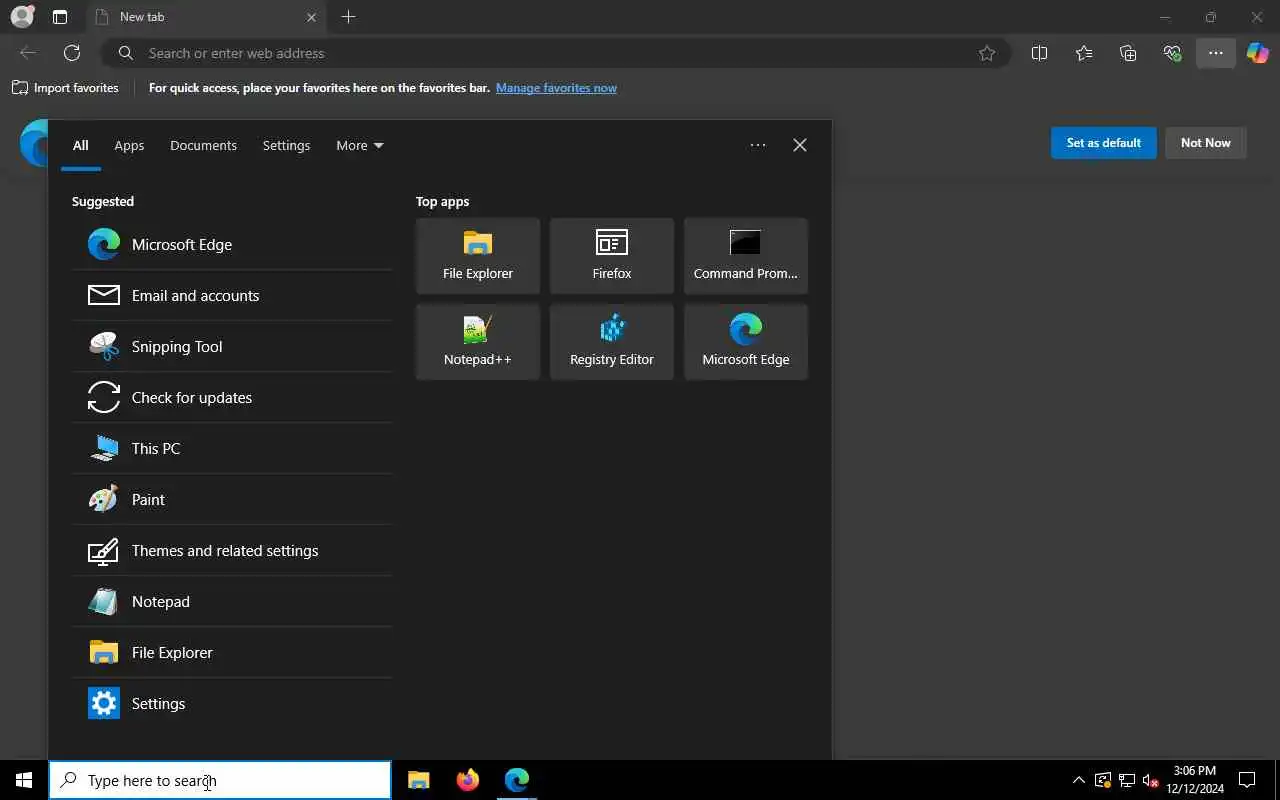This screenshot has width=1280, height=800.
Task: Open Registry Editor tile in Top apps
Action: [612, 342]
